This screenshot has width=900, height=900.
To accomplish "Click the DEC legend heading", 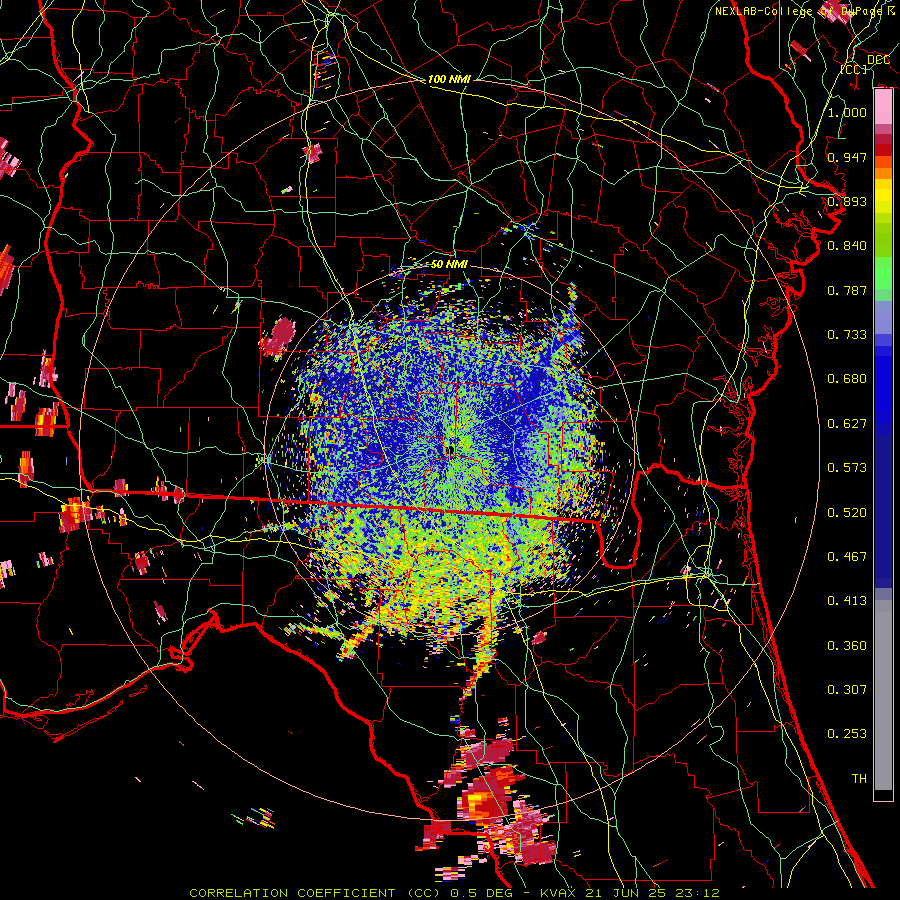I will pyautogui.click(x=878, y=60).
